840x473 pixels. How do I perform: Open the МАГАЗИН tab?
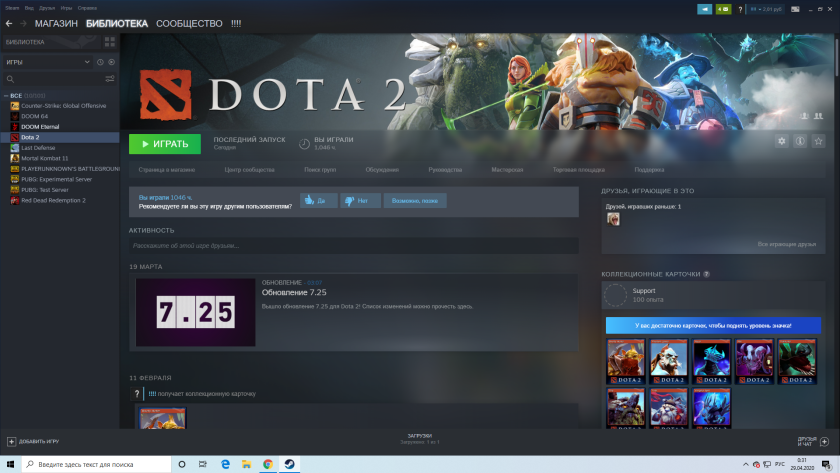[56, 23]
